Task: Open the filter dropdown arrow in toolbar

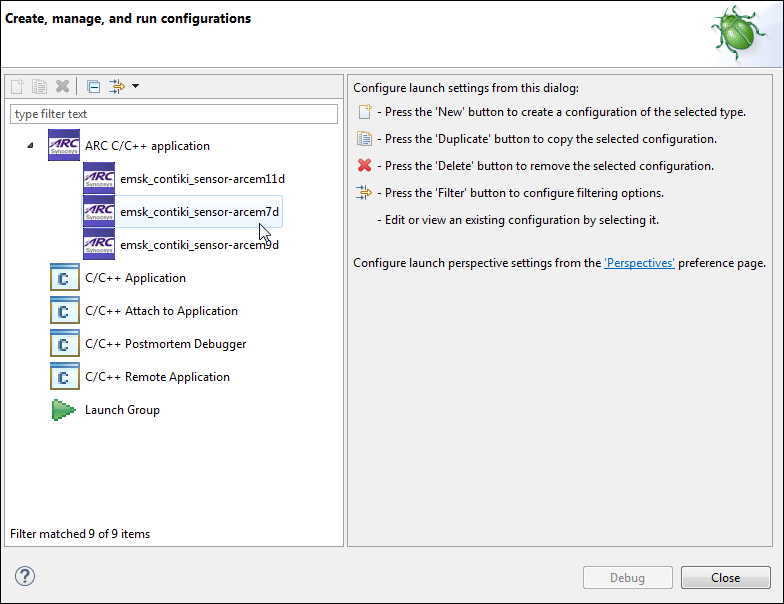Action: [x=136, y=86]
